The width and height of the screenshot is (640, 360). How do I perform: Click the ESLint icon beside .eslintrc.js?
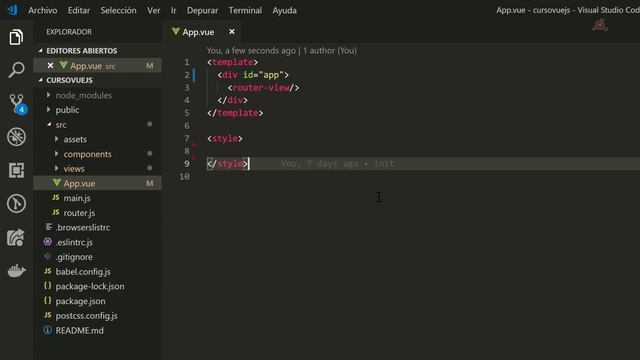48,242
